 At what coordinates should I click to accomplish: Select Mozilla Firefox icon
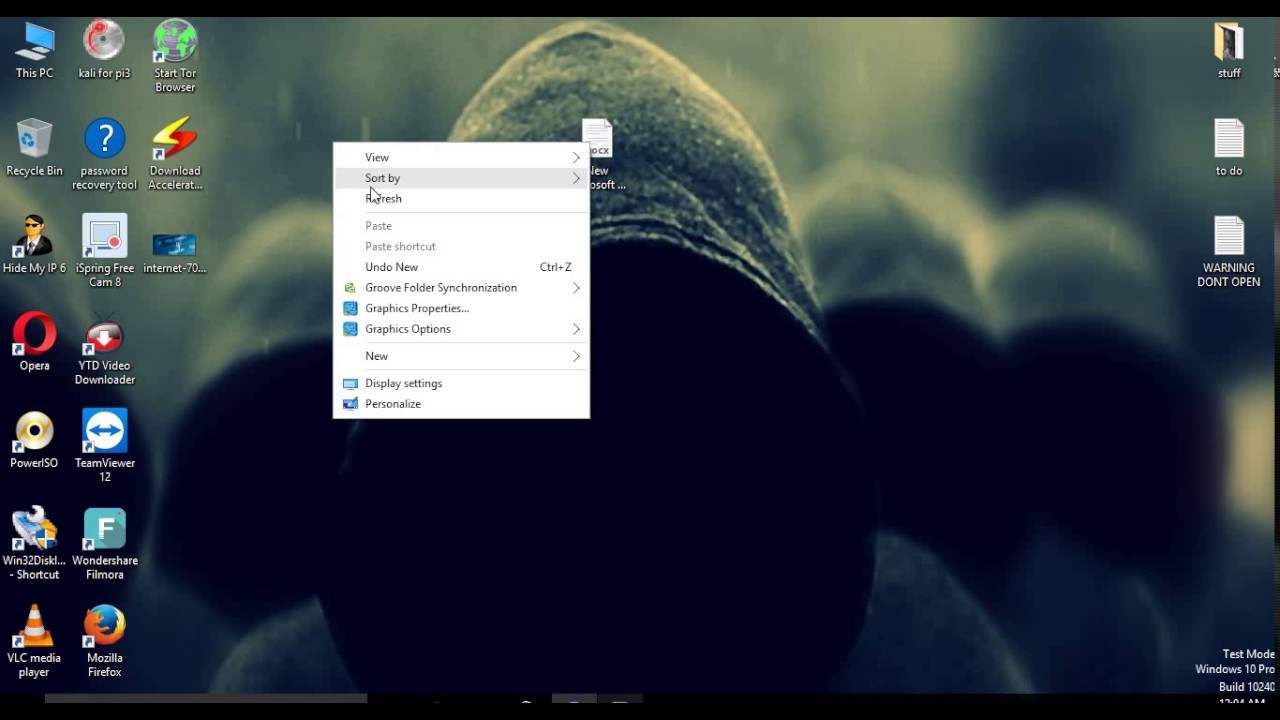pos(104,642)
